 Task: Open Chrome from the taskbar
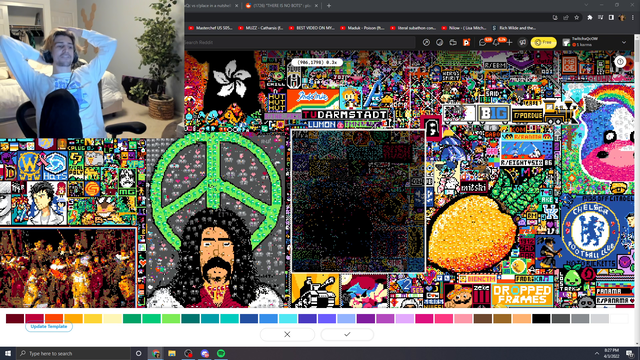point(156,353)
